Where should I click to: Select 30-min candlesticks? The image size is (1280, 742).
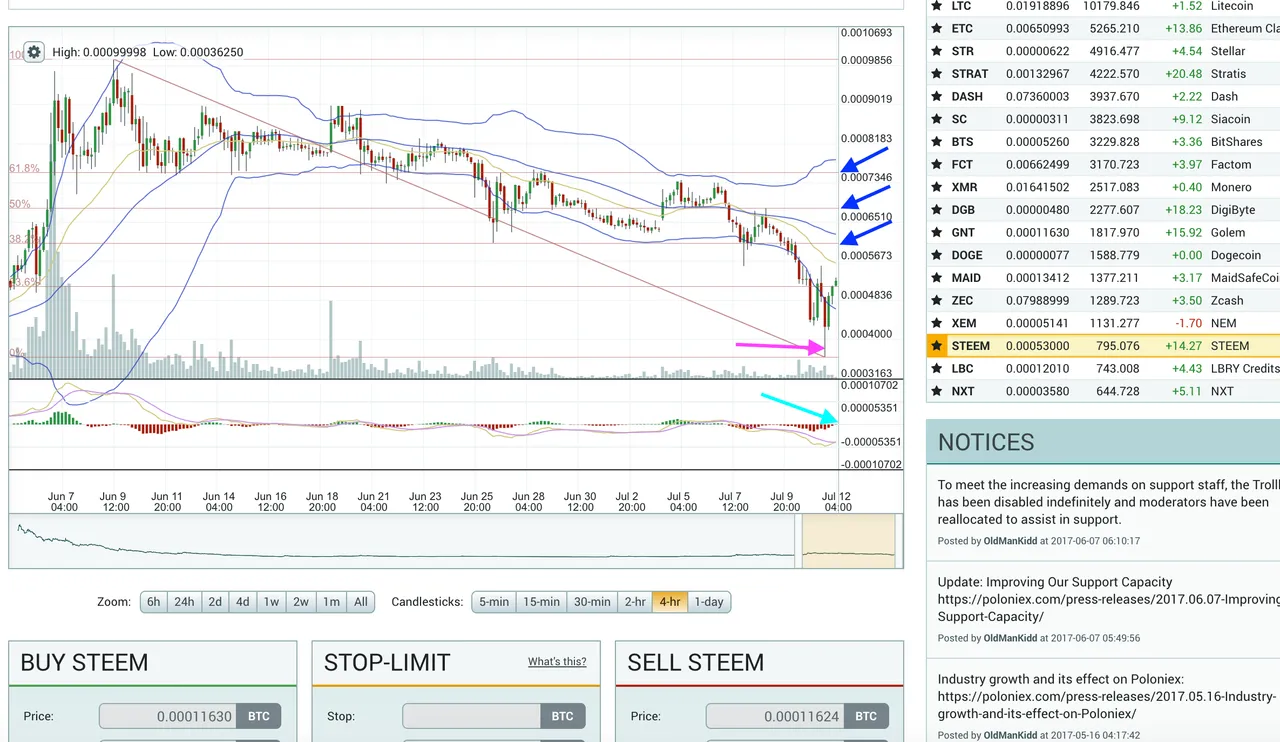[x=592, y=602]
